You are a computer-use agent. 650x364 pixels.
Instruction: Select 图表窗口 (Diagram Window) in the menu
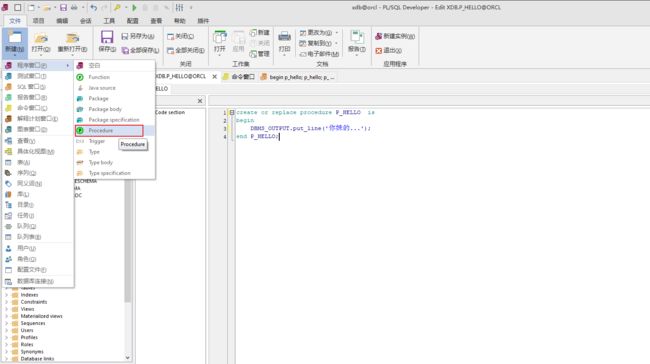(38, 129)
